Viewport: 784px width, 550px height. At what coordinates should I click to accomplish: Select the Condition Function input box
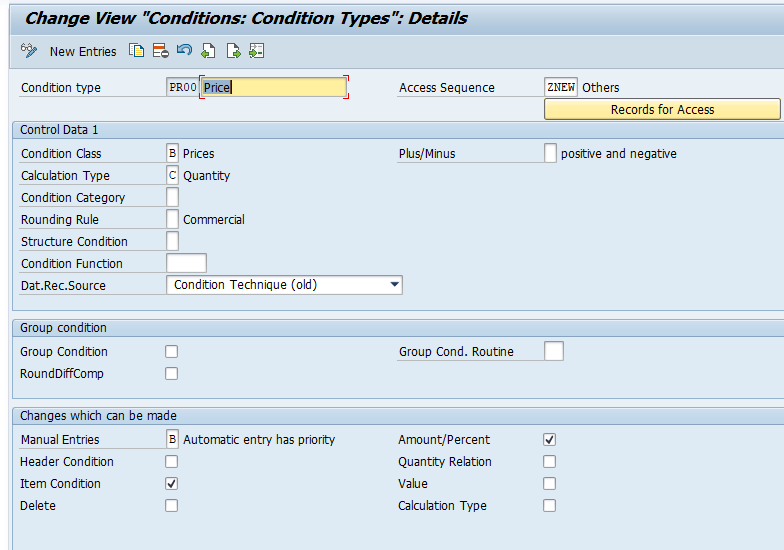[186, 264]
